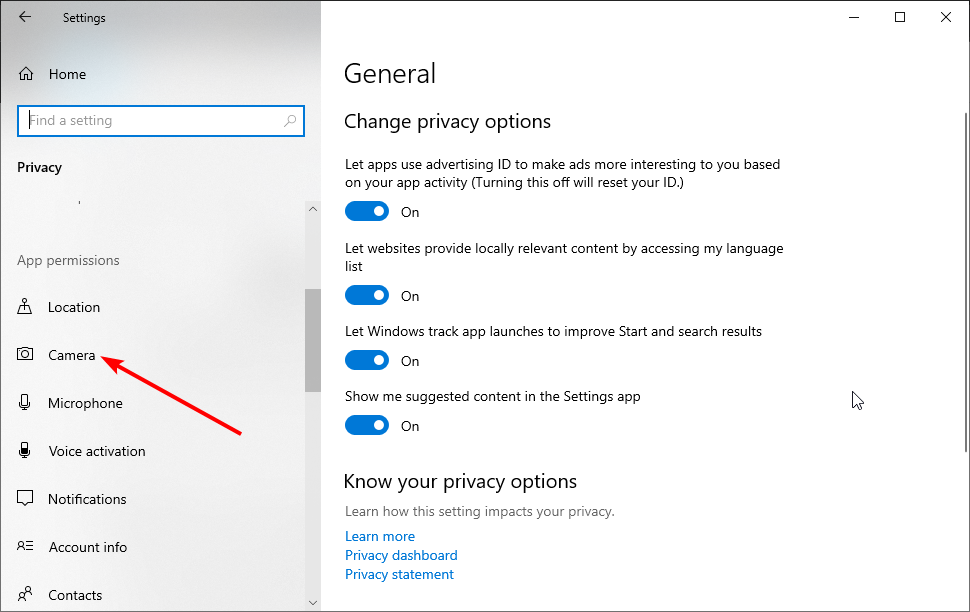Viewport: 970px width, 612px height.
Task: Click the Account info icon
Action: (x=26, y=547)
